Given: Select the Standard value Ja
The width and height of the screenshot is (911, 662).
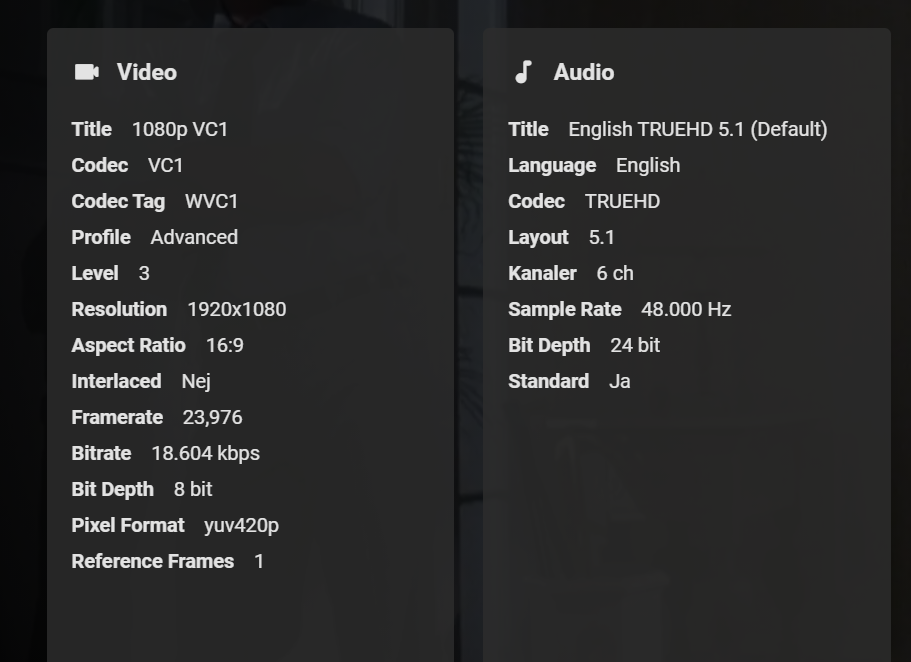Looking at the screenshot, I should [620, 381].
